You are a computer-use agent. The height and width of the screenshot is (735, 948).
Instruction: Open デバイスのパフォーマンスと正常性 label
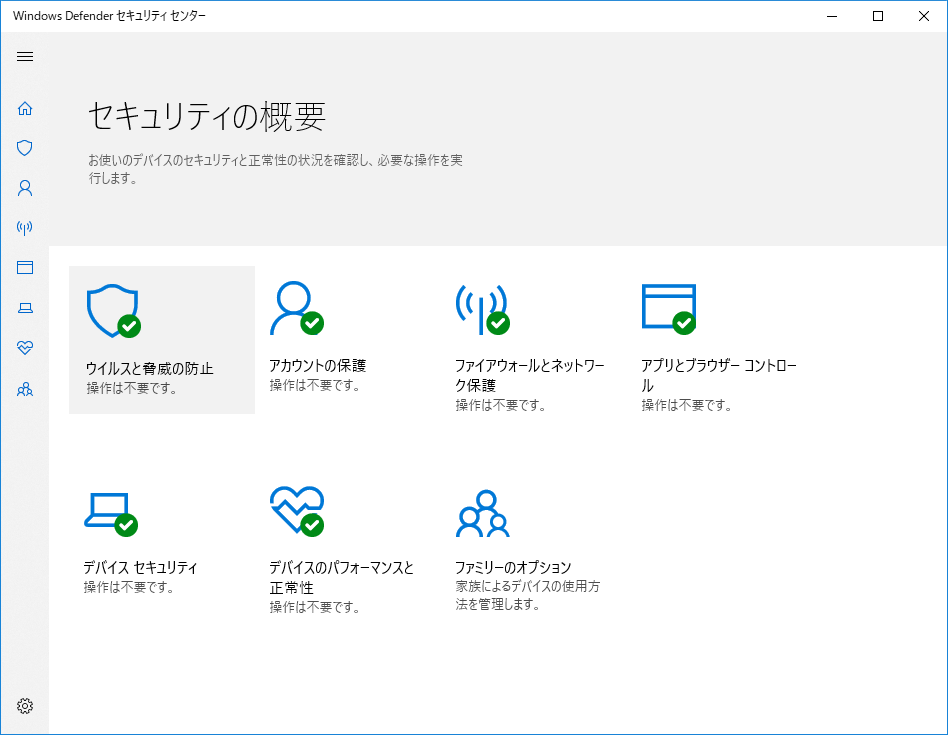[342, 577]
